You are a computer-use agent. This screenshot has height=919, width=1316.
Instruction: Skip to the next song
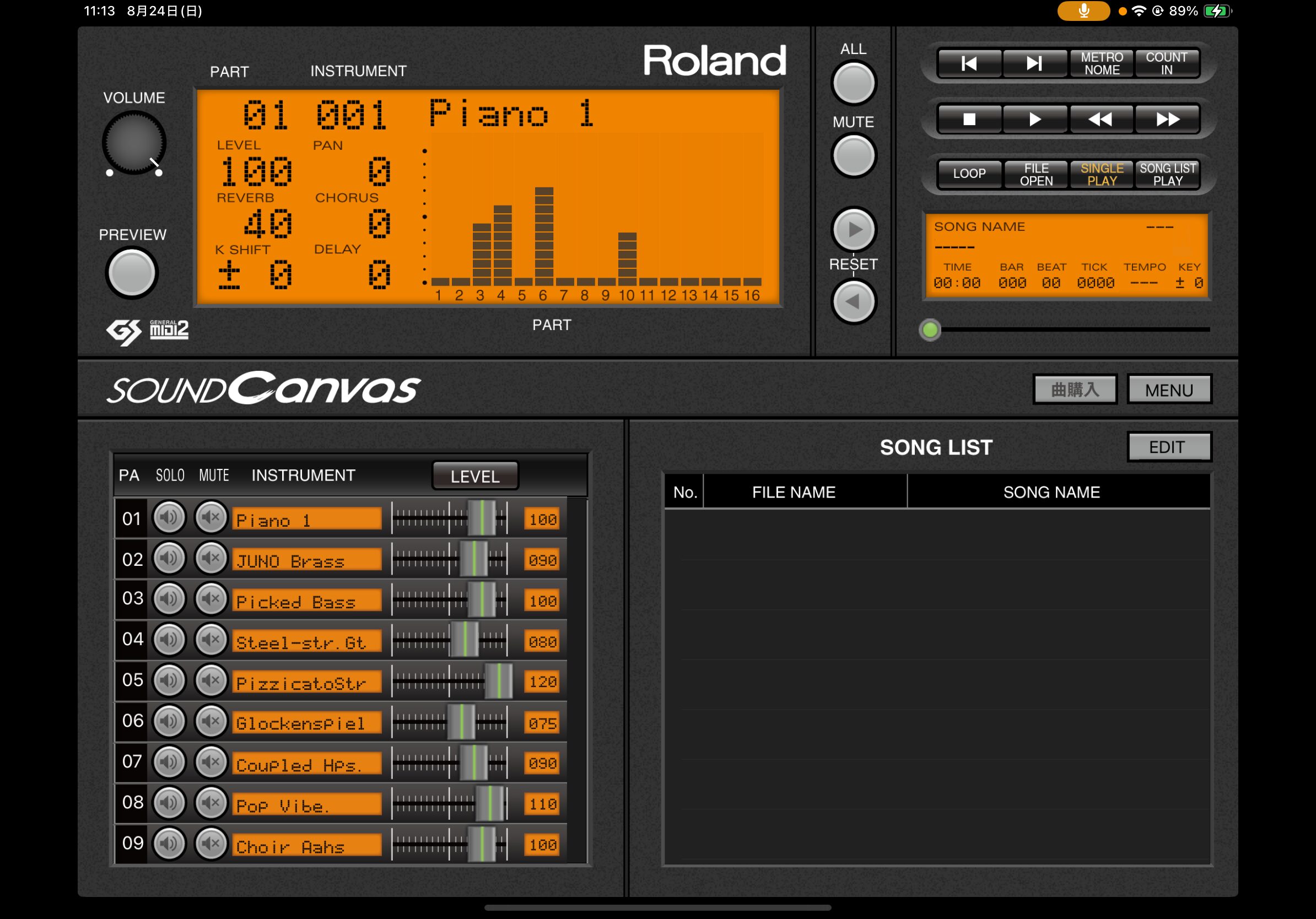pos(1034,63)
